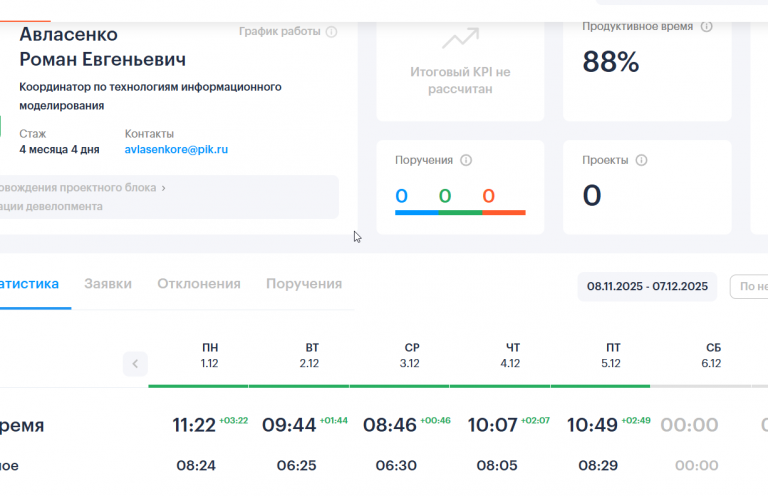This screenshot has width=768, height=496.
Task: Select the ВТ 2.12 day column header
Action: [x=310, y=355]
